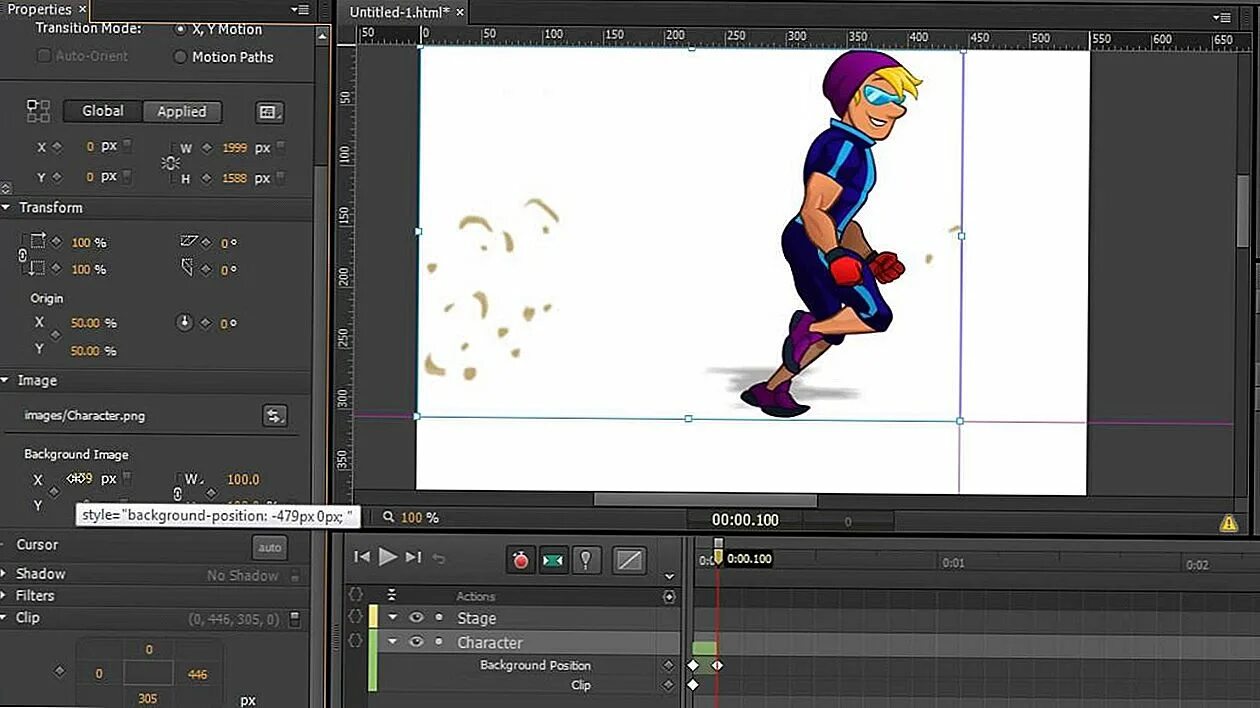Click the yellow warning icon below stage
Image resolution: width=1260 pixels, height=708 pixels.
click(x=1229, y=522)
